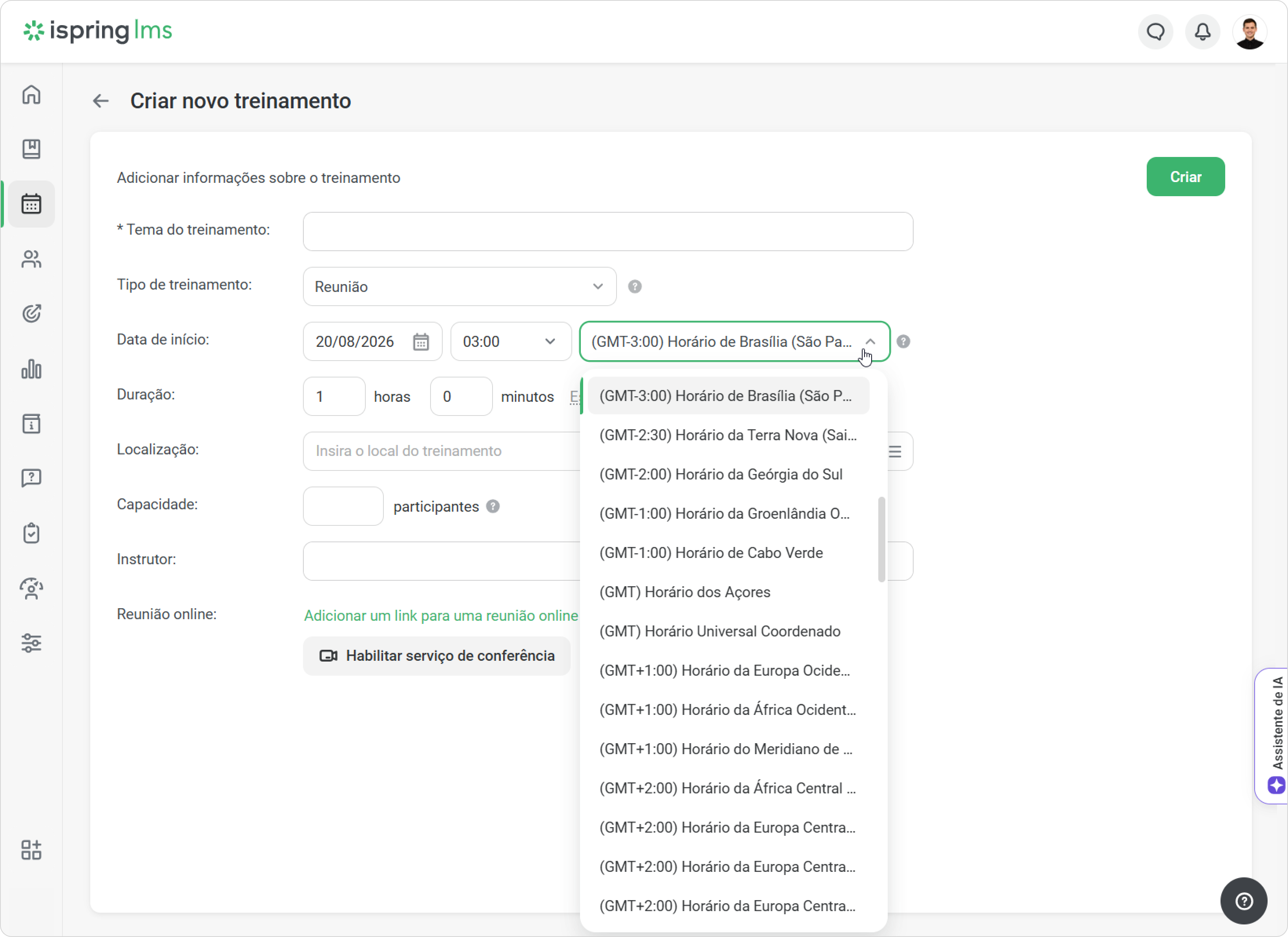Open the Home icon in the sidebar
The width and height of the screenshot is (1288, 937).
31,94
